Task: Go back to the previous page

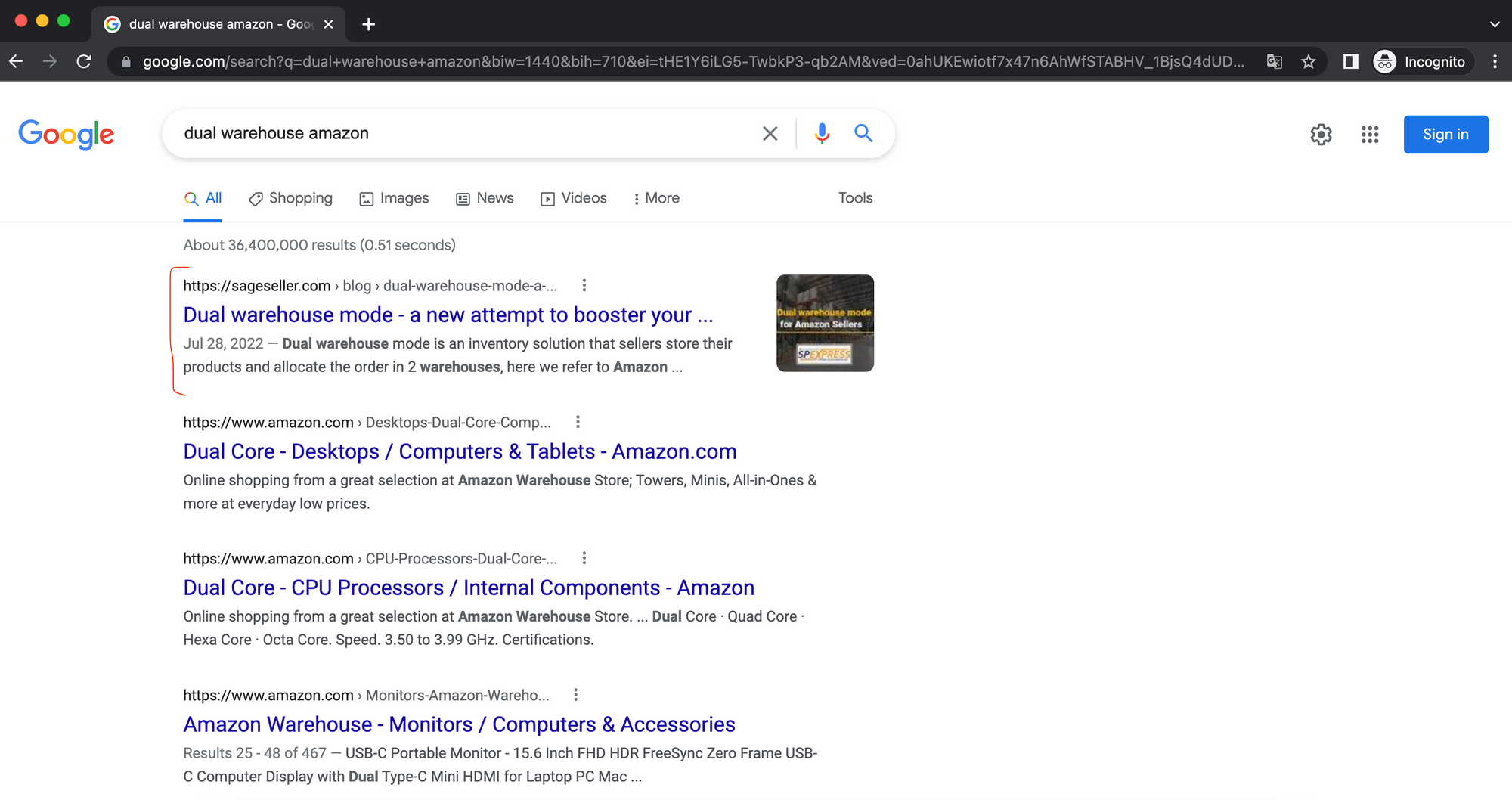Action: click(16, 61)
